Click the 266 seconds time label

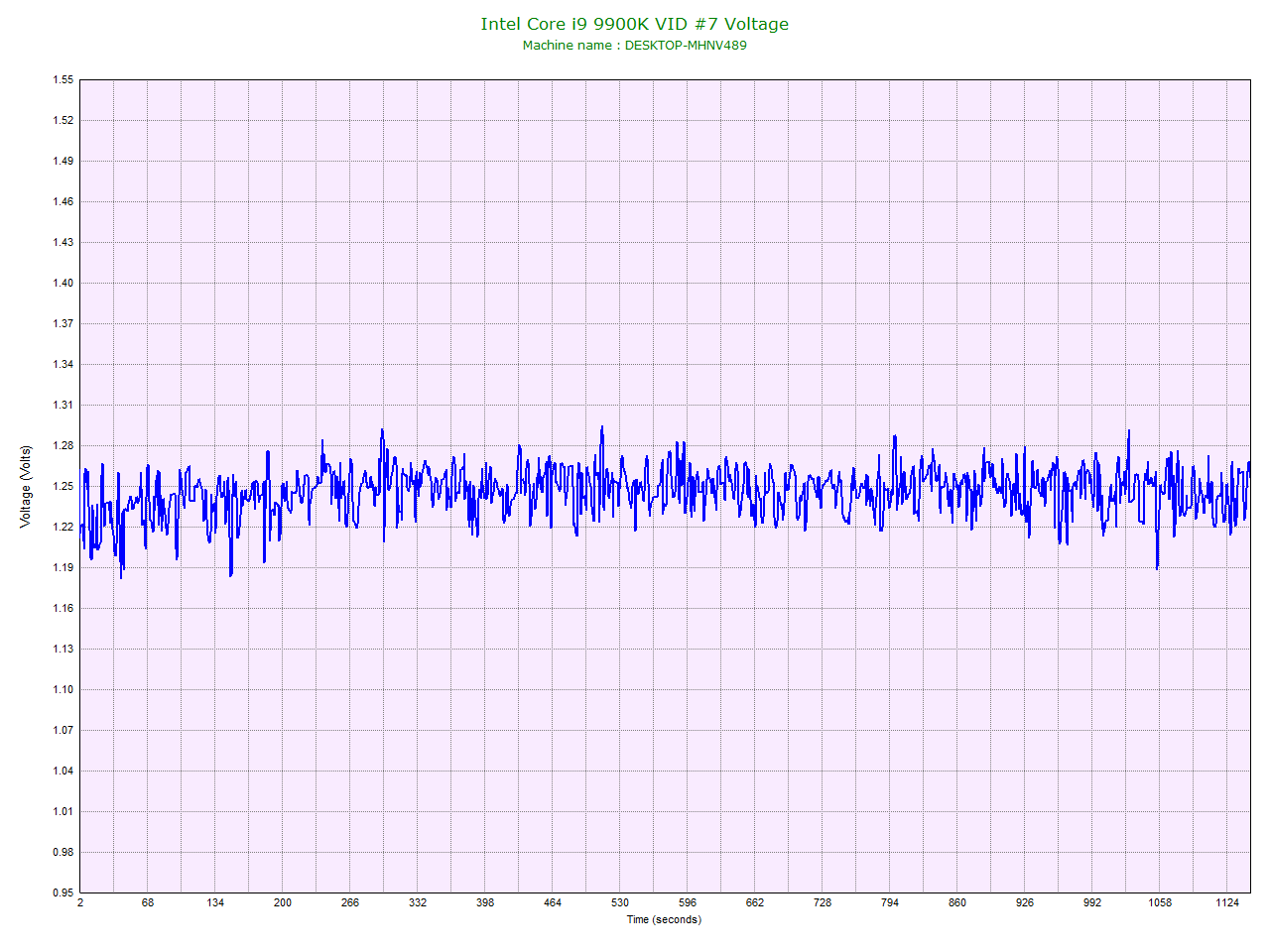coord(350,902)
